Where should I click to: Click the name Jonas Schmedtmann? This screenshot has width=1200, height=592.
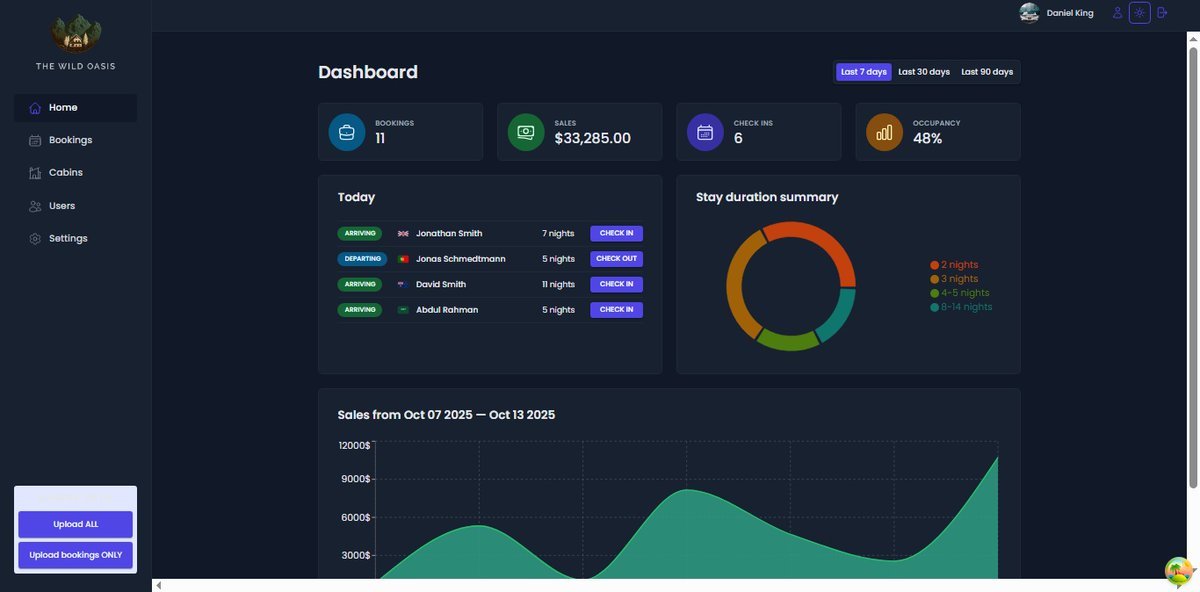pos(461,259)
